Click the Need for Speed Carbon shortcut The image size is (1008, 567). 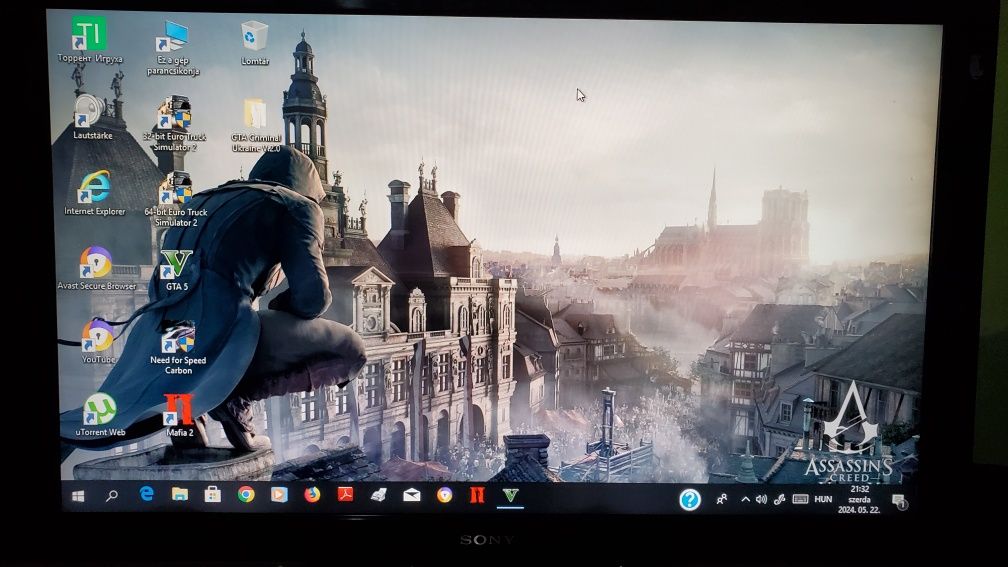[x=178, y=348]
